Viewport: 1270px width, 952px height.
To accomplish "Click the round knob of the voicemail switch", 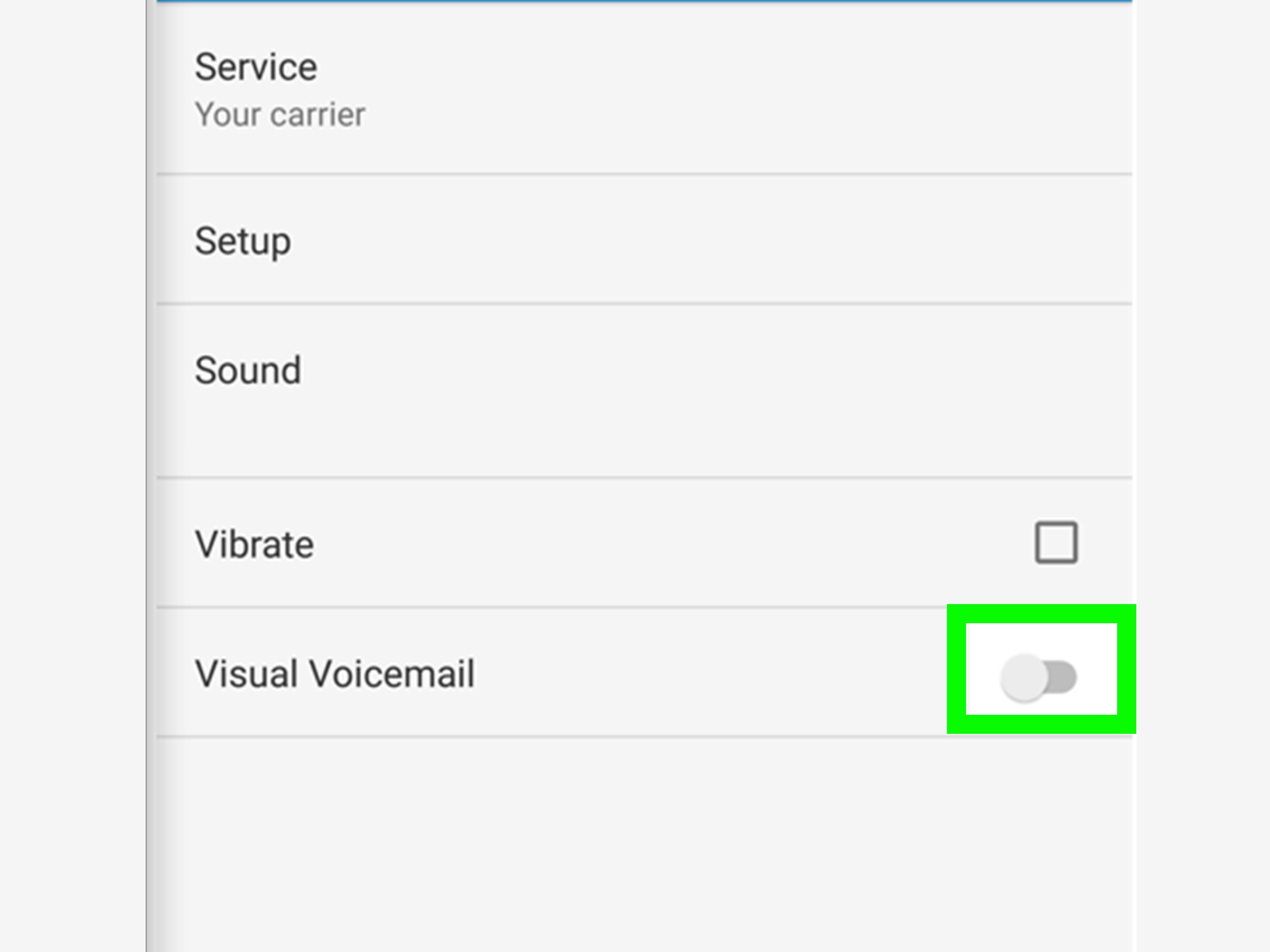I will (1024, 678).
